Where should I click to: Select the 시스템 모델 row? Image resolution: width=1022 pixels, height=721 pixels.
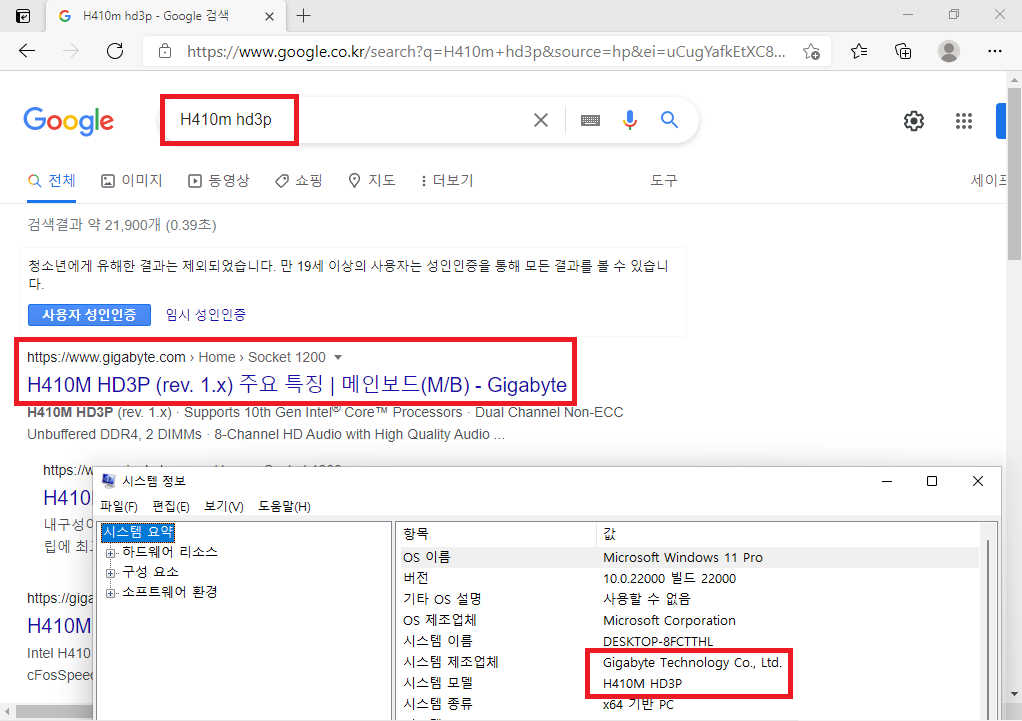click(689, 683)
